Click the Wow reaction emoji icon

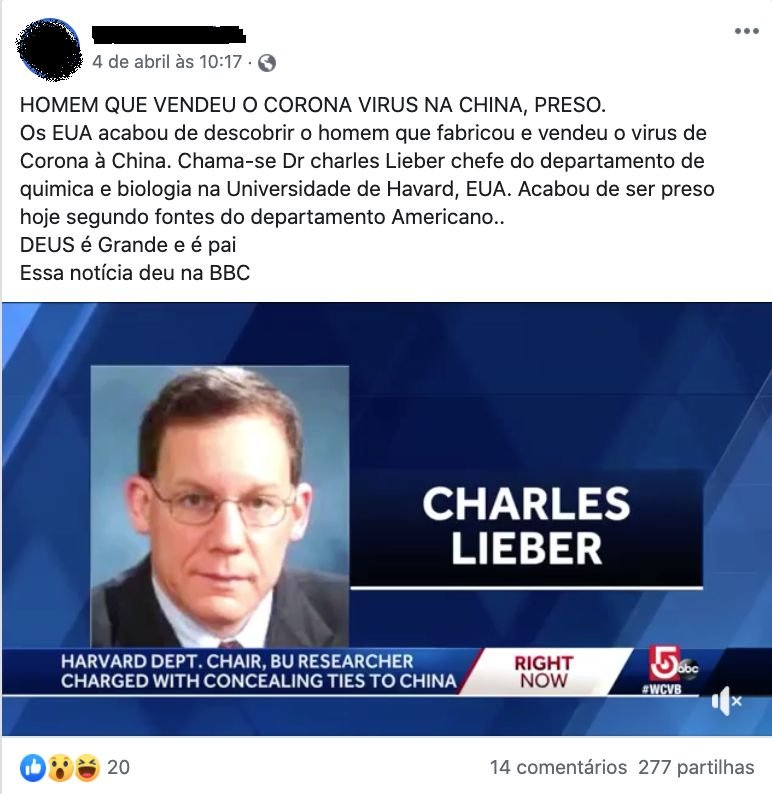[60, 768]
